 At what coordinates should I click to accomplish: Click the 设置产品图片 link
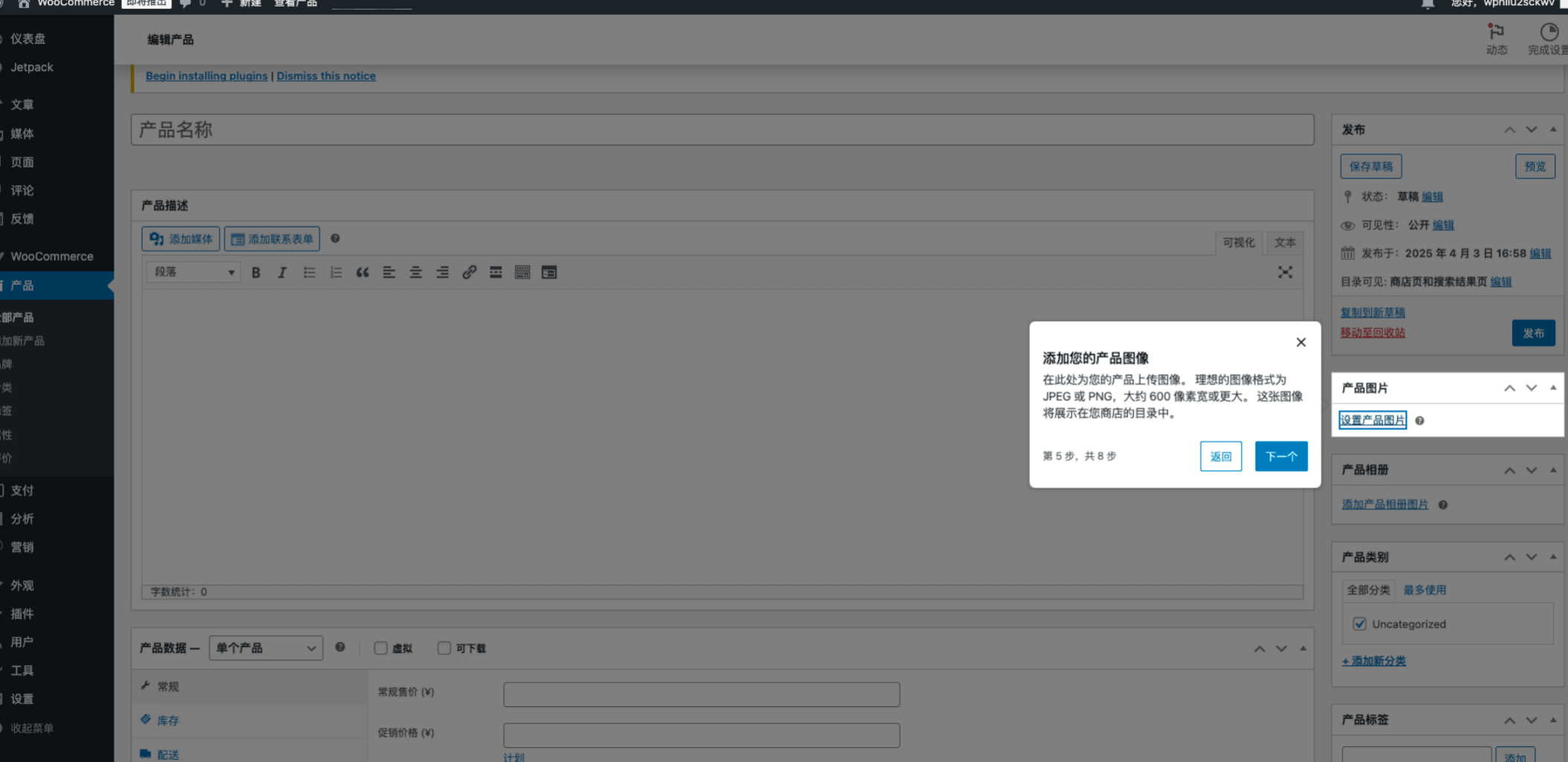tap(1372, 420)
